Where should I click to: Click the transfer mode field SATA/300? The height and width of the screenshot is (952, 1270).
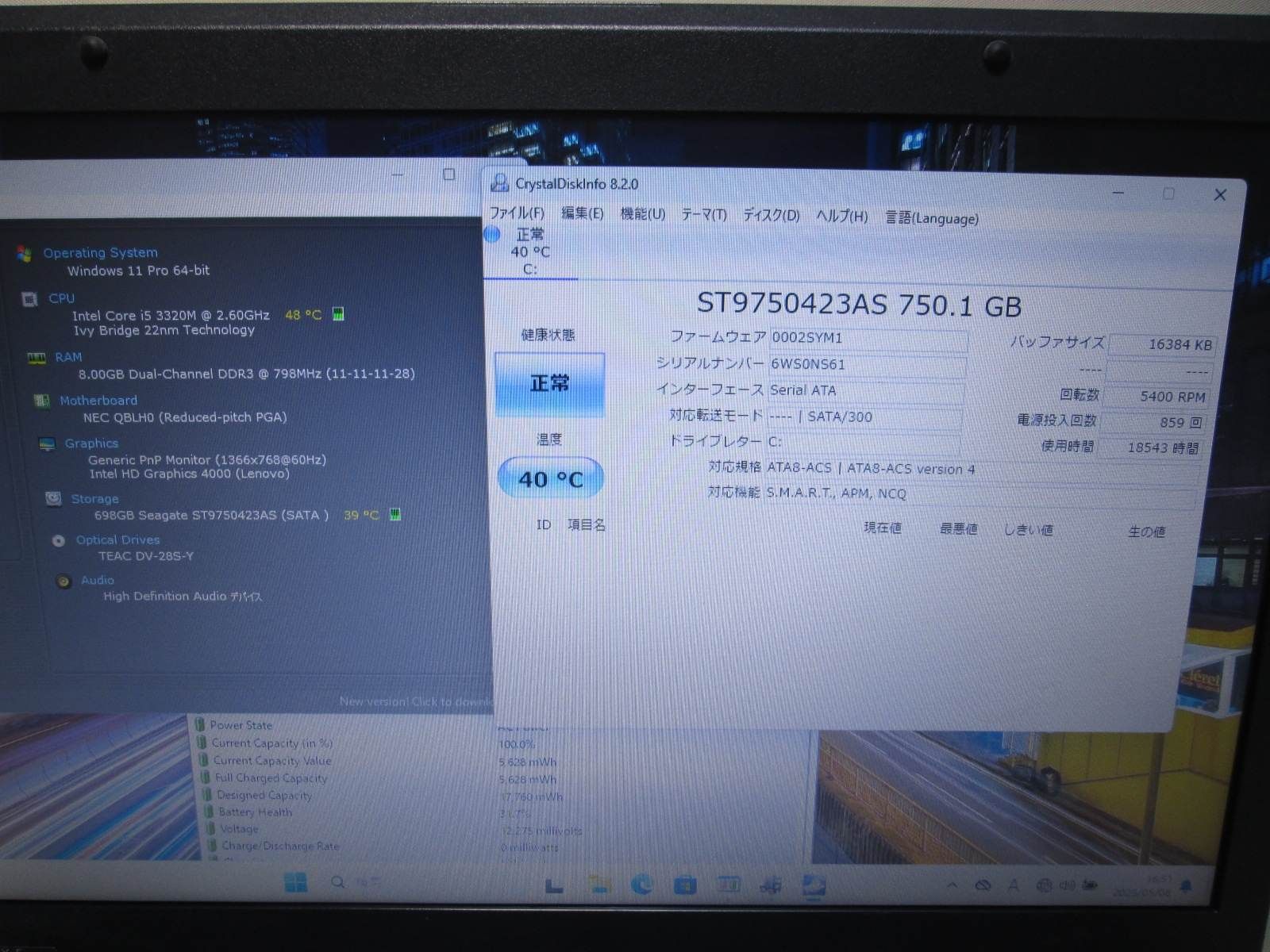pos(864,417)
